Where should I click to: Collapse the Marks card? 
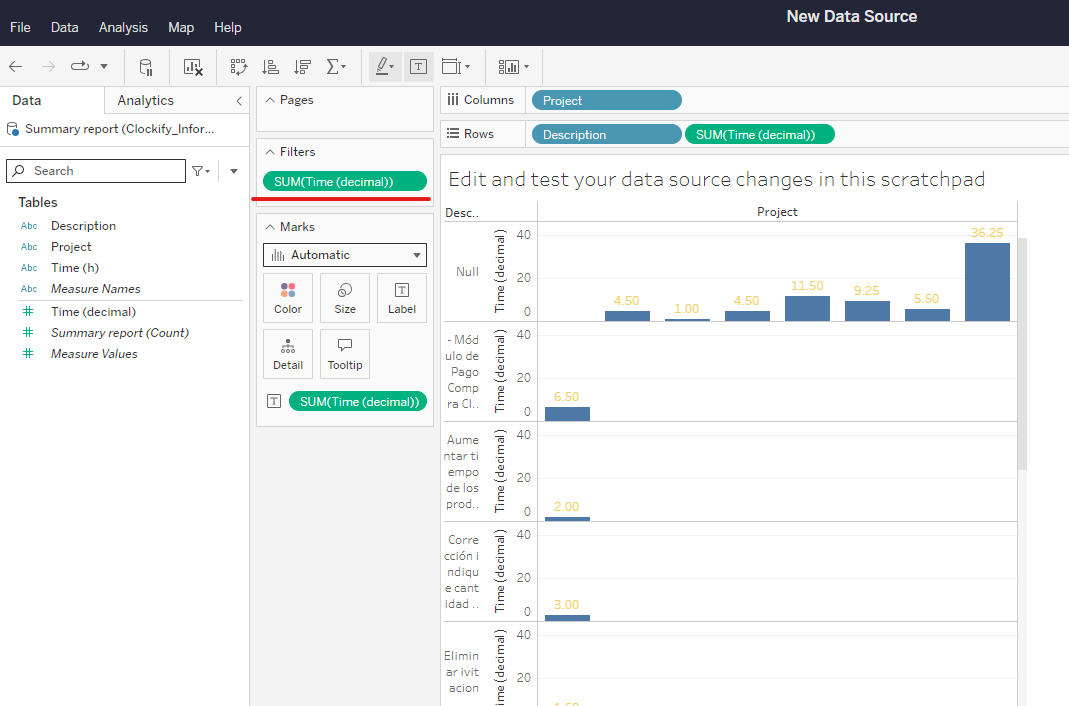pyautogui.click(x=270, y=226)
